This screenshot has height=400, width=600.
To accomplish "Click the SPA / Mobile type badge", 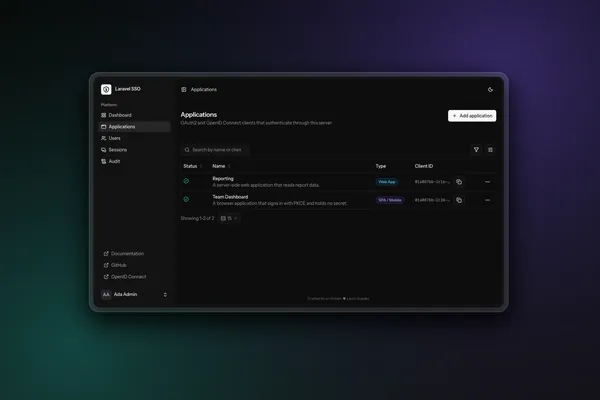I will [x=390, y=200].
